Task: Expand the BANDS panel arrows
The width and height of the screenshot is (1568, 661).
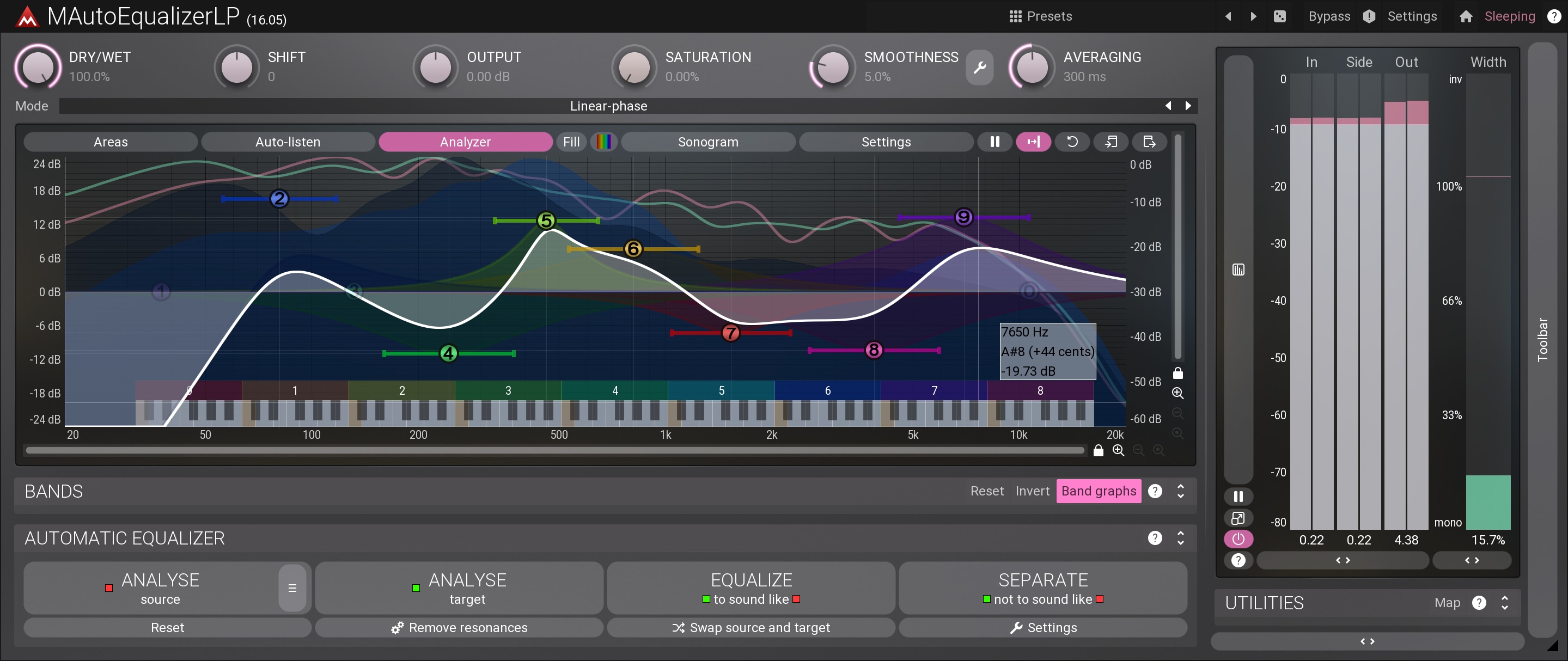Action: 1181,491
